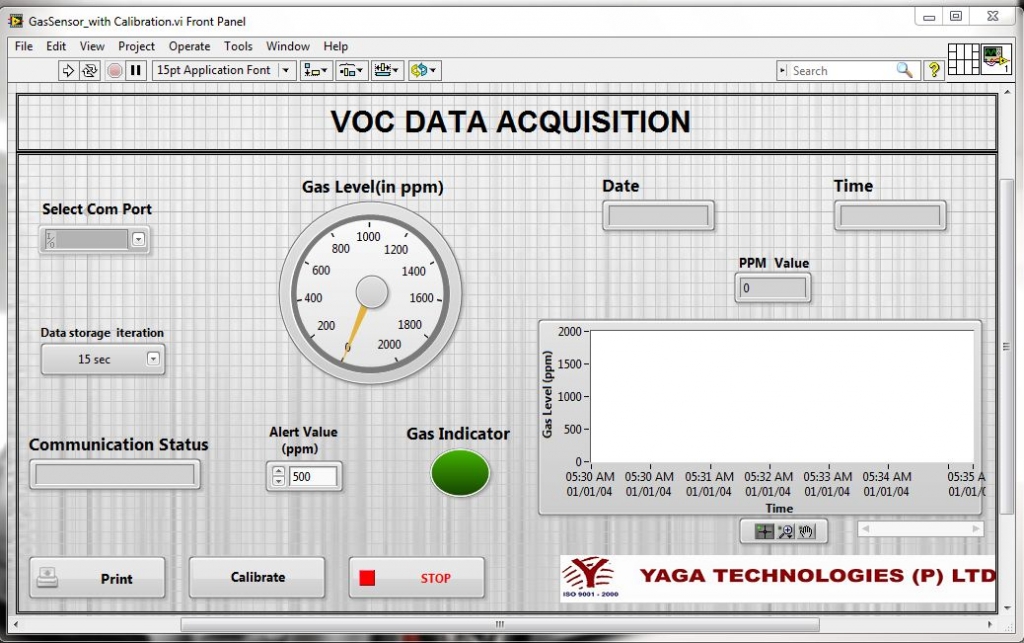
Task: Expand the Select Com Port dropdown
Action: tap(138, 239)
